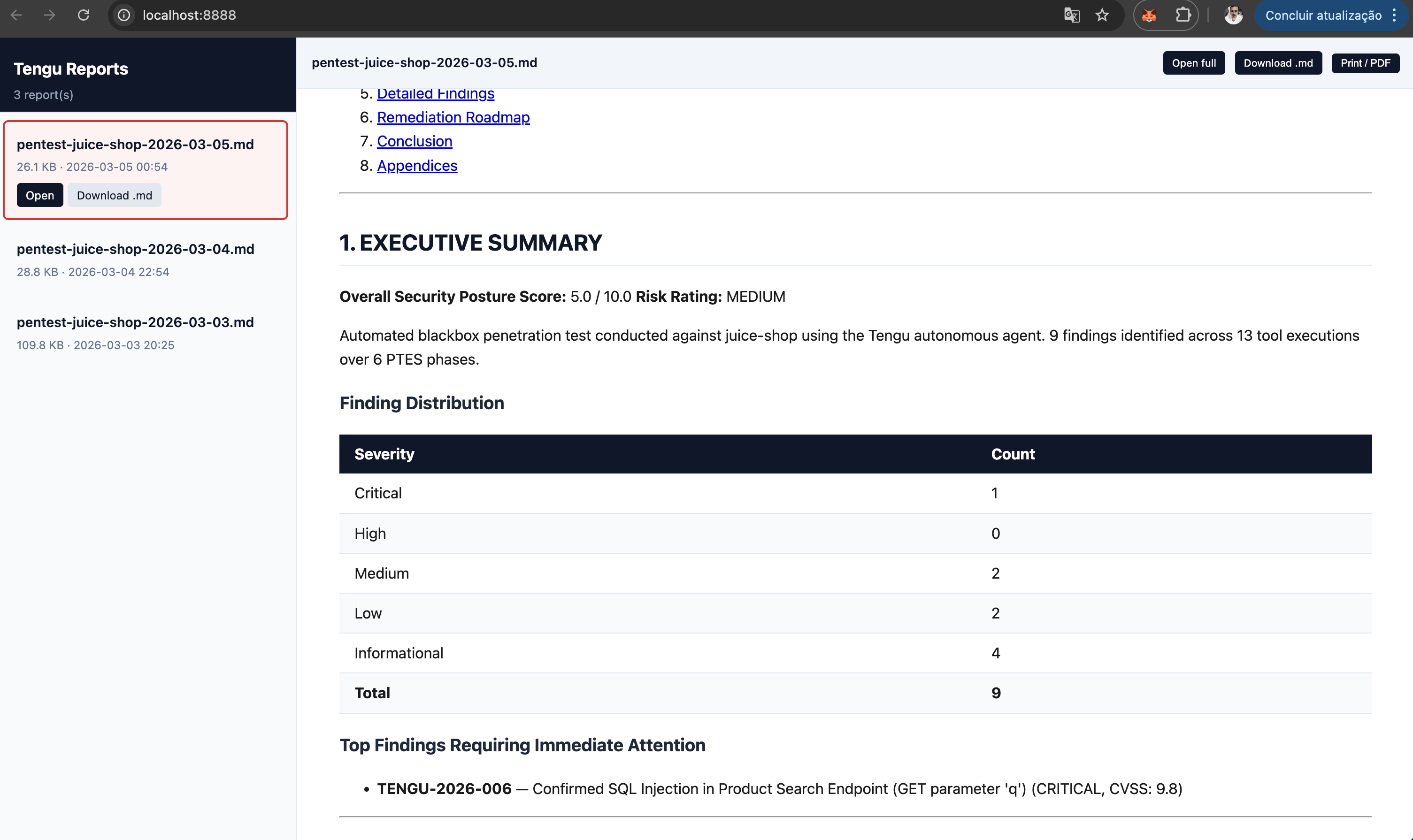Click the '3 report(s)' count text
Viewport: 1413px width, 840px height.
(x=44, y=94)
